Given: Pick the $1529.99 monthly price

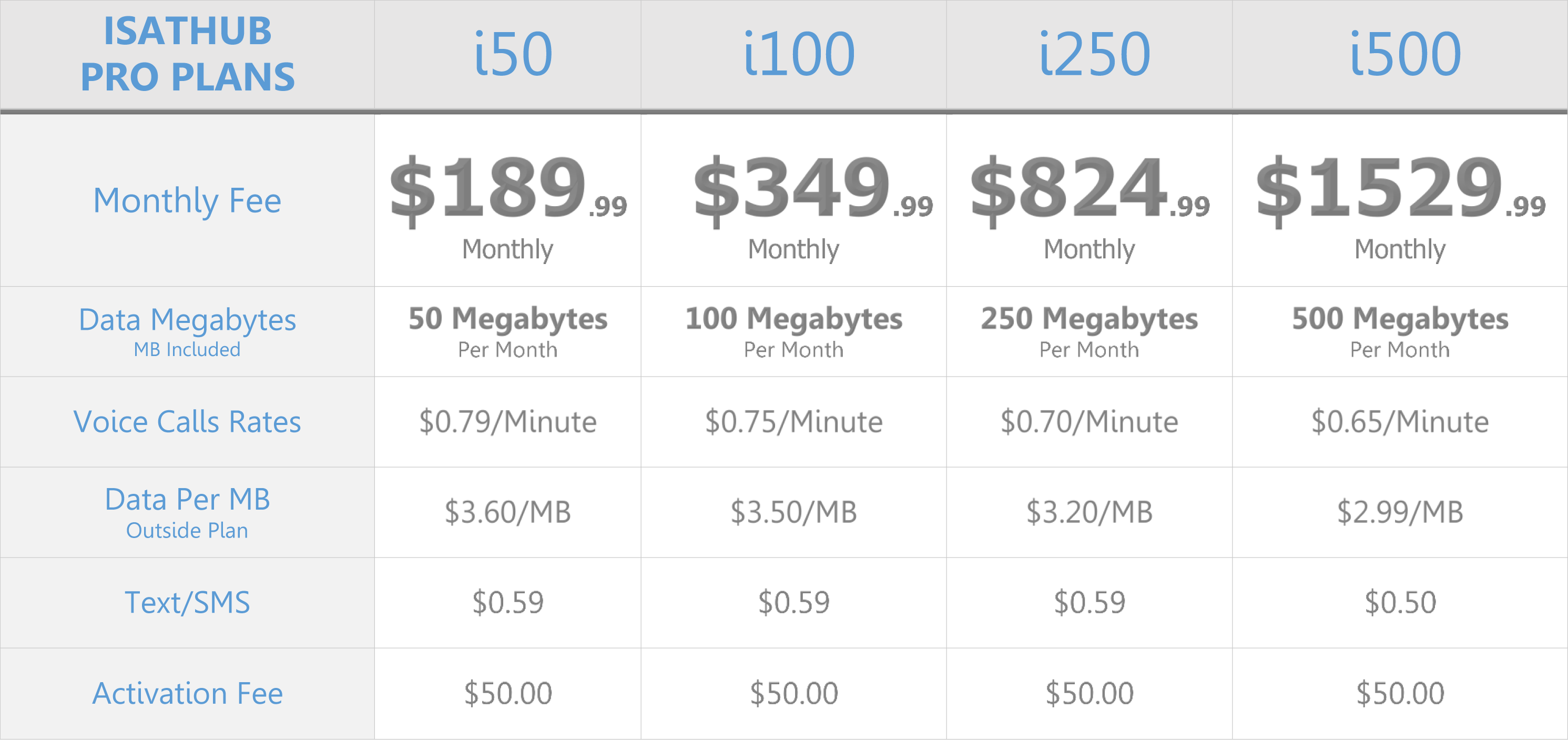Looking at the screenshot, I should (x=1399, y=189).
